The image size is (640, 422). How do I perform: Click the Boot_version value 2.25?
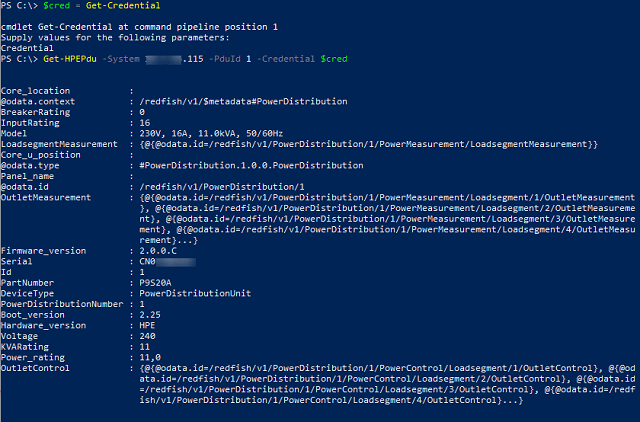pos(150,315)
